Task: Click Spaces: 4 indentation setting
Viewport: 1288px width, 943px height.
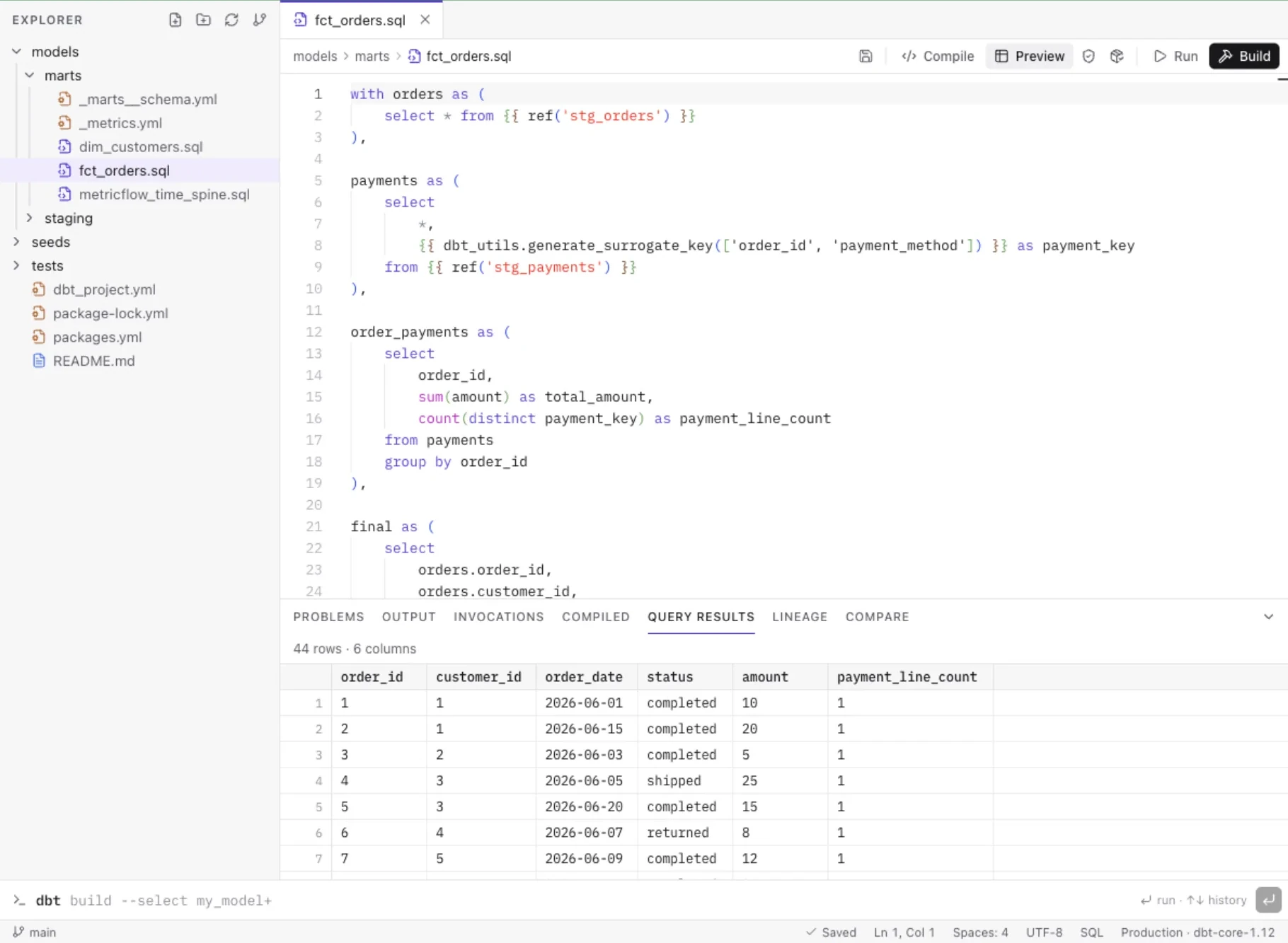Action: (x=980, y=932)
